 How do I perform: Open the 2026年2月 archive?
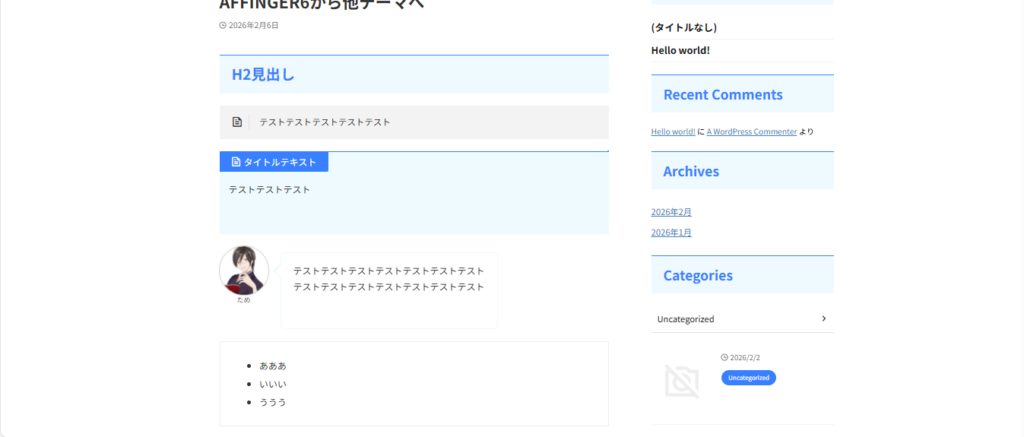pyautogui.click(x=671, y=212)
